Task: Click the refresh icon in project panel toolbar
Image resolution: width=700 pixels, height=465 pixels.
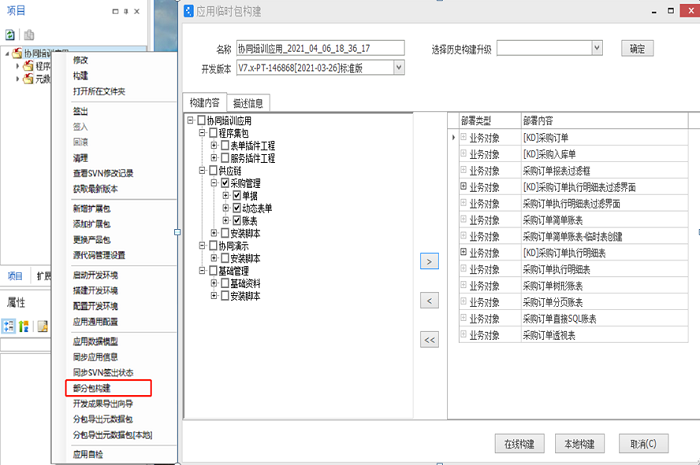Action: tap(9, 34)
